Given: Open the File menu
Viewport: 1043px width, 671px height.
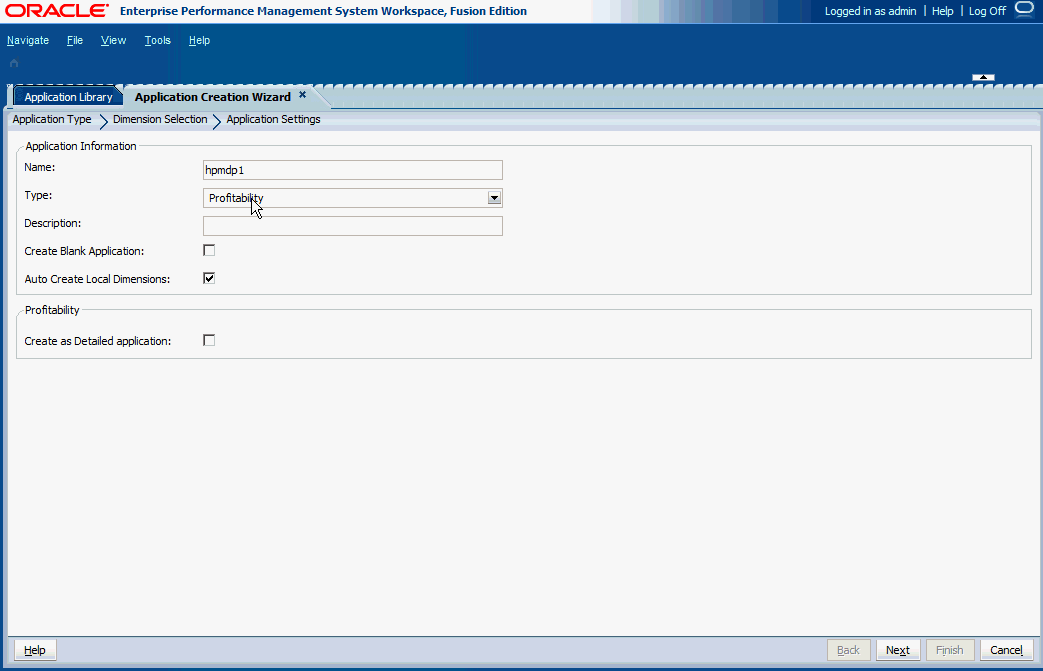Looking at the screenshot, I should (75, 41).
